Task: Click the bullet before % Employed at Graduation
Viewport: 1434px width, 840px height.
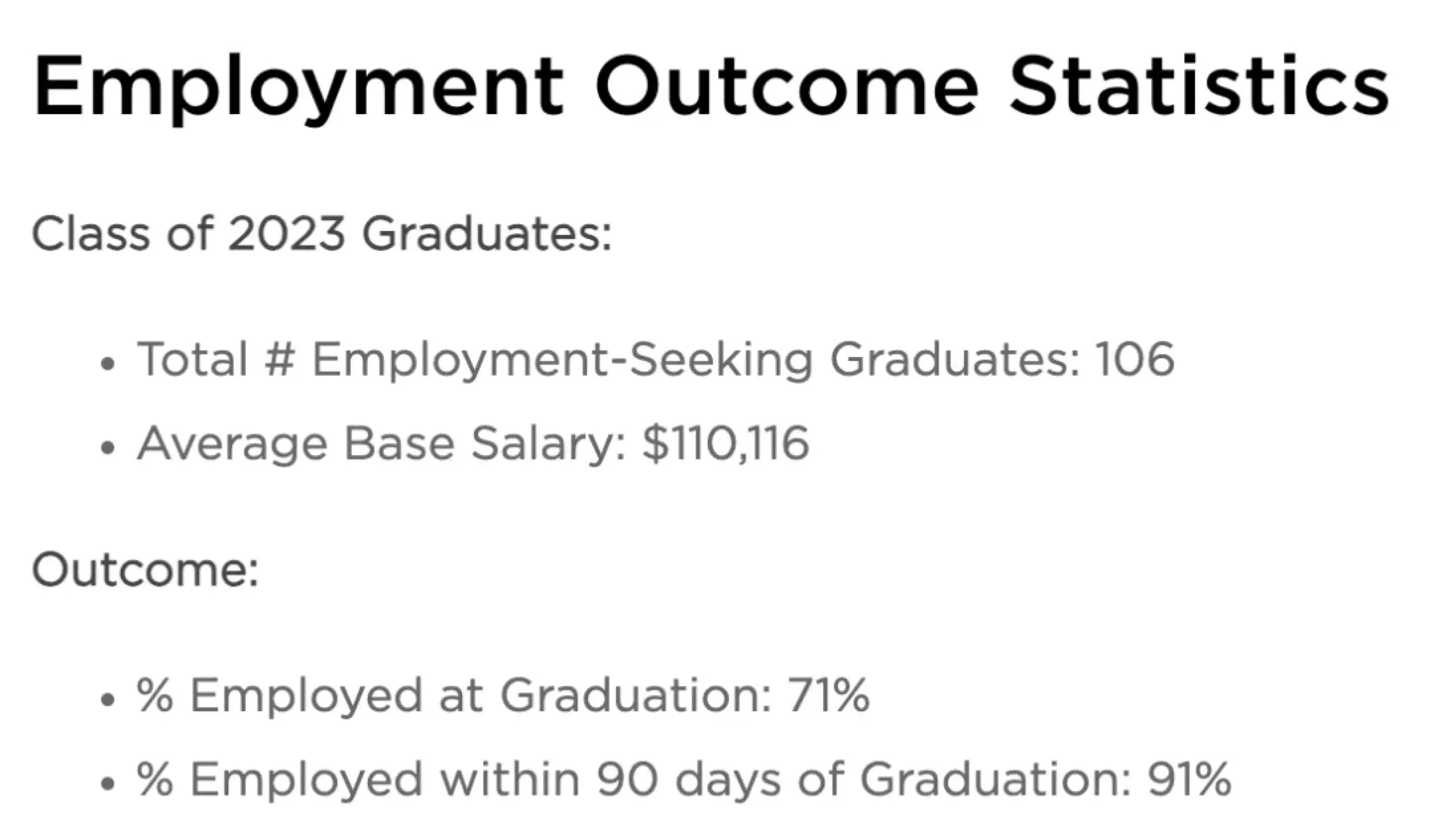Action: pos(108,700)
